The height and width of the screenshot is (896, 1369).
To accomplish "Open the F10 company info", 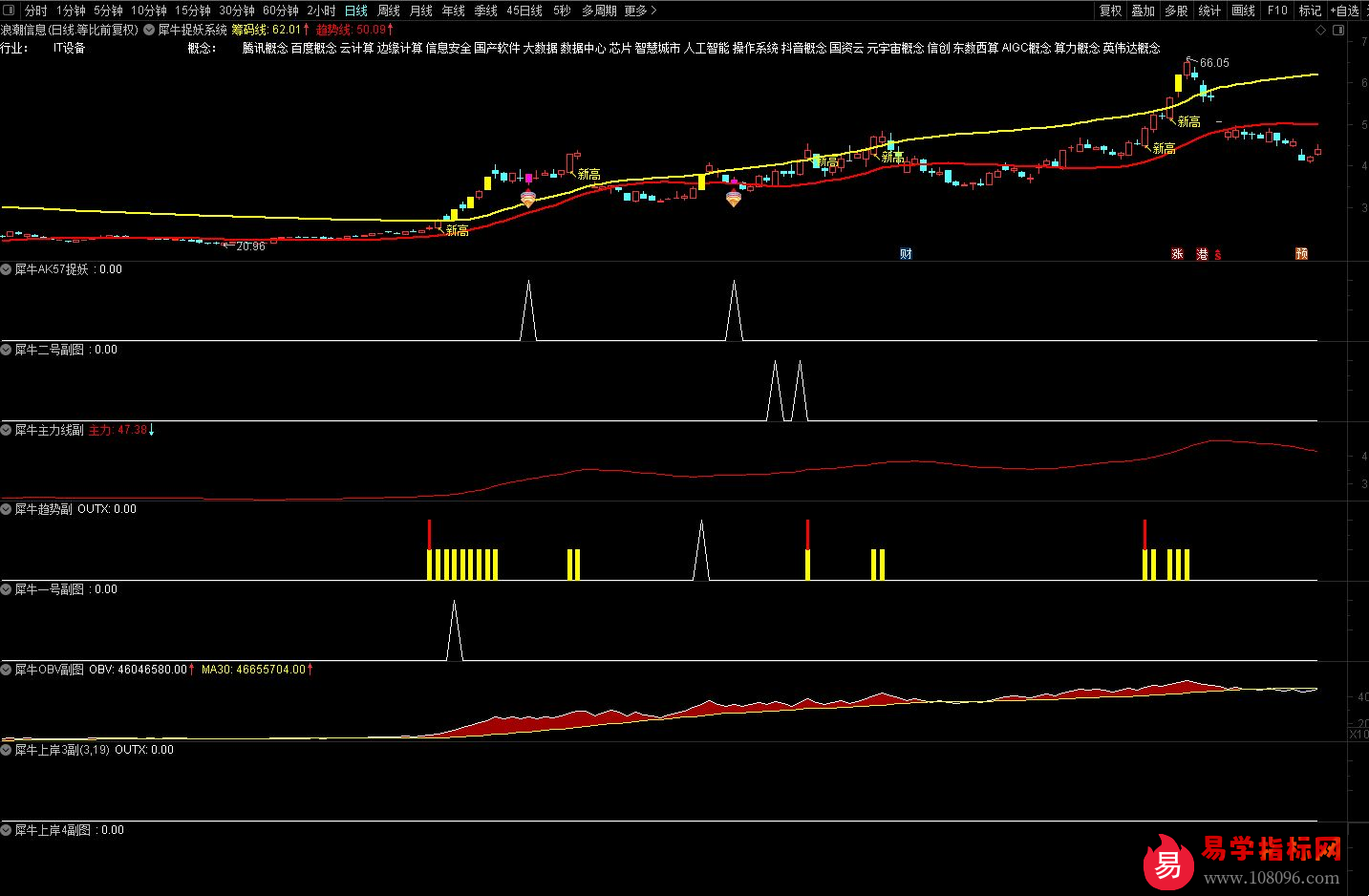I will point(1277,11).
